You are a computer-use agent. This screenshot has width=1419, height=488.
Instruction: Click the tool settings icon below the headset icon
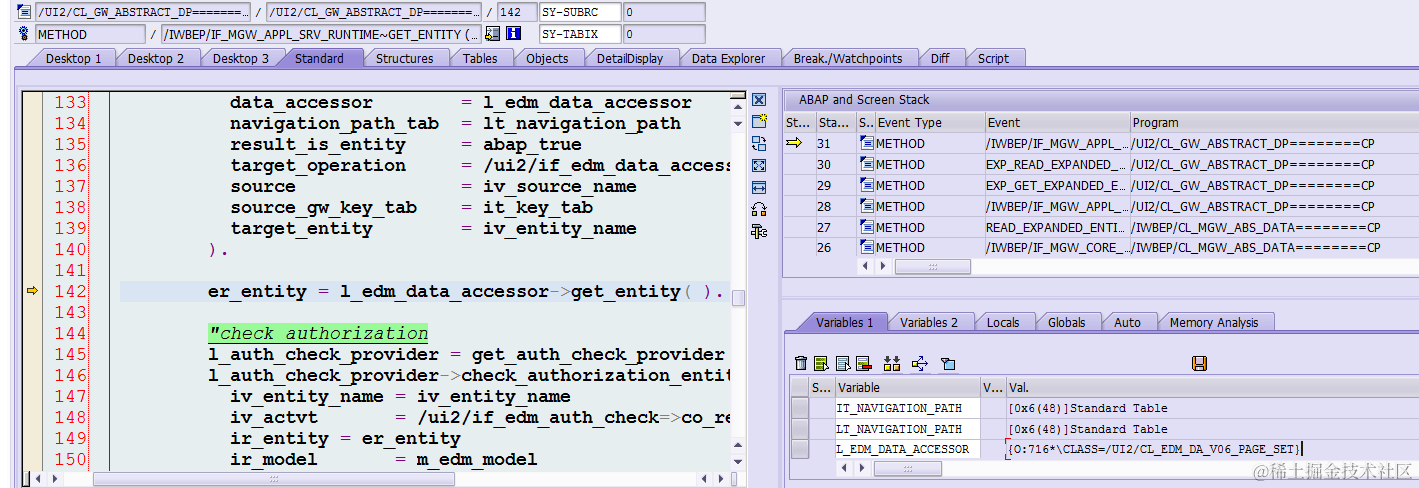[759, 231]
